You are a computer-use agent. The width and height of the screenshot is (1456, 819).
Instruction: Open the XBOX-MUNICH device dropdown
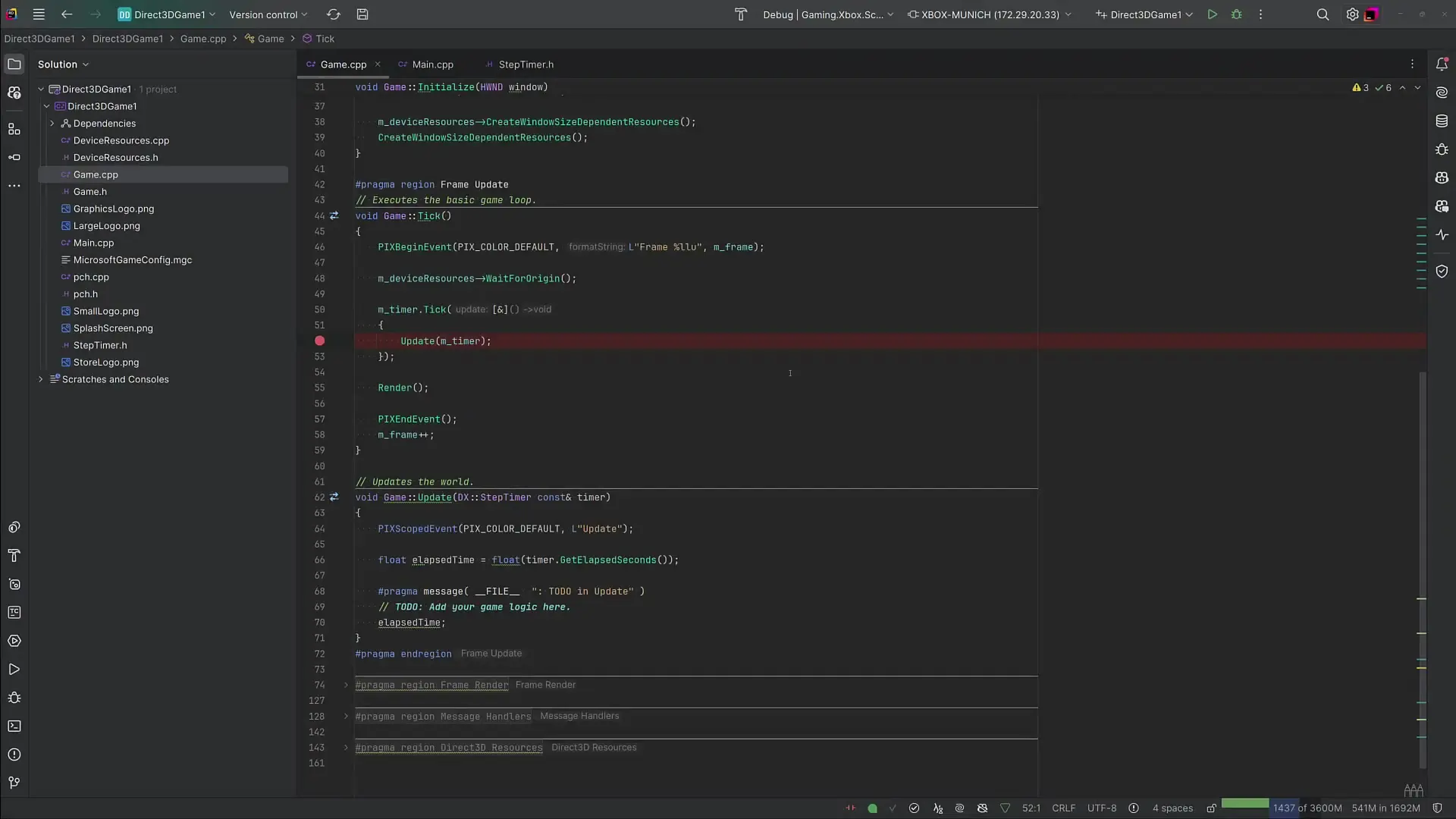[x=990, y=14]
